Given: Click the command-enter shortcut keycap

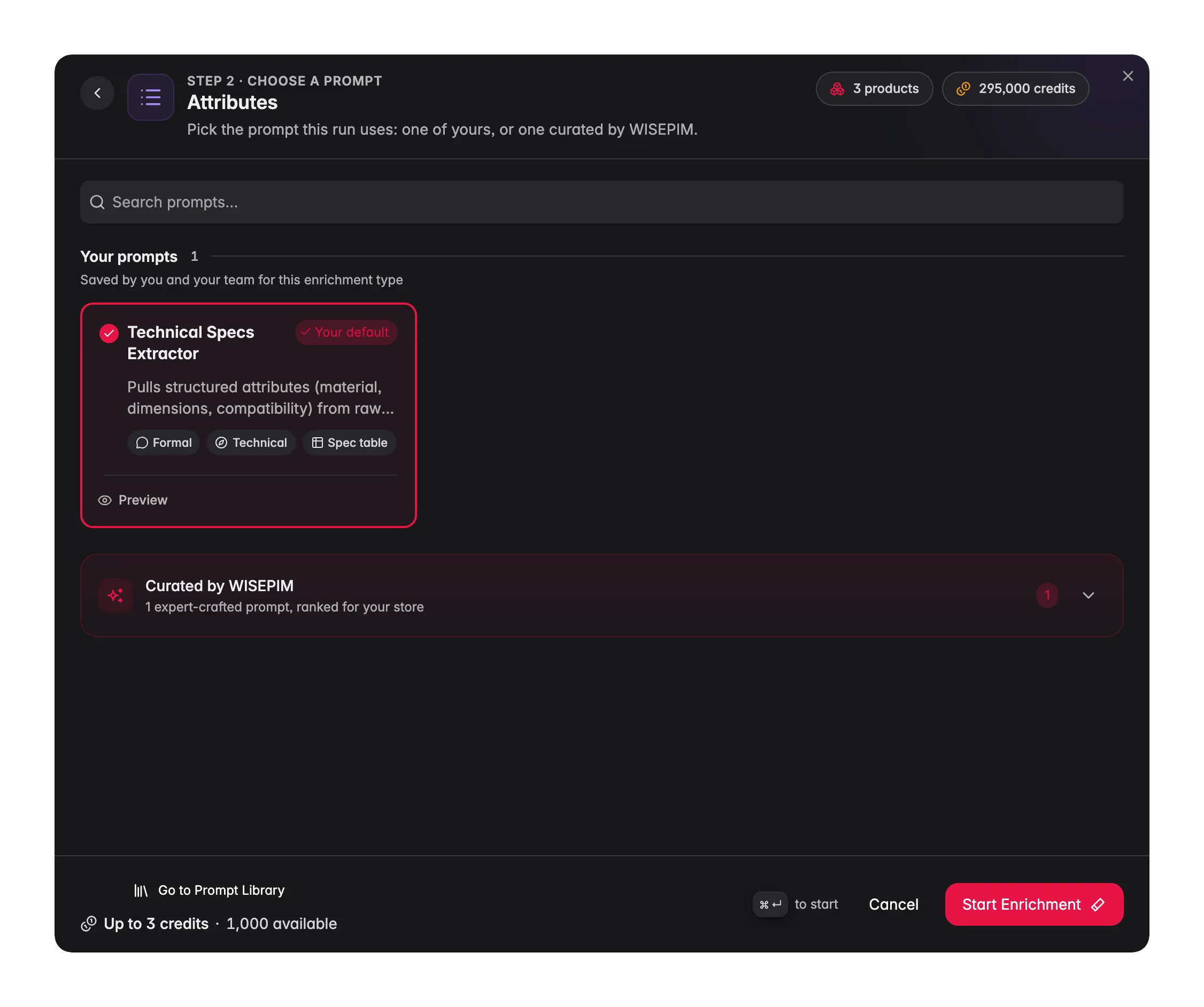Looking at the screenshot, I should point(770,904).
